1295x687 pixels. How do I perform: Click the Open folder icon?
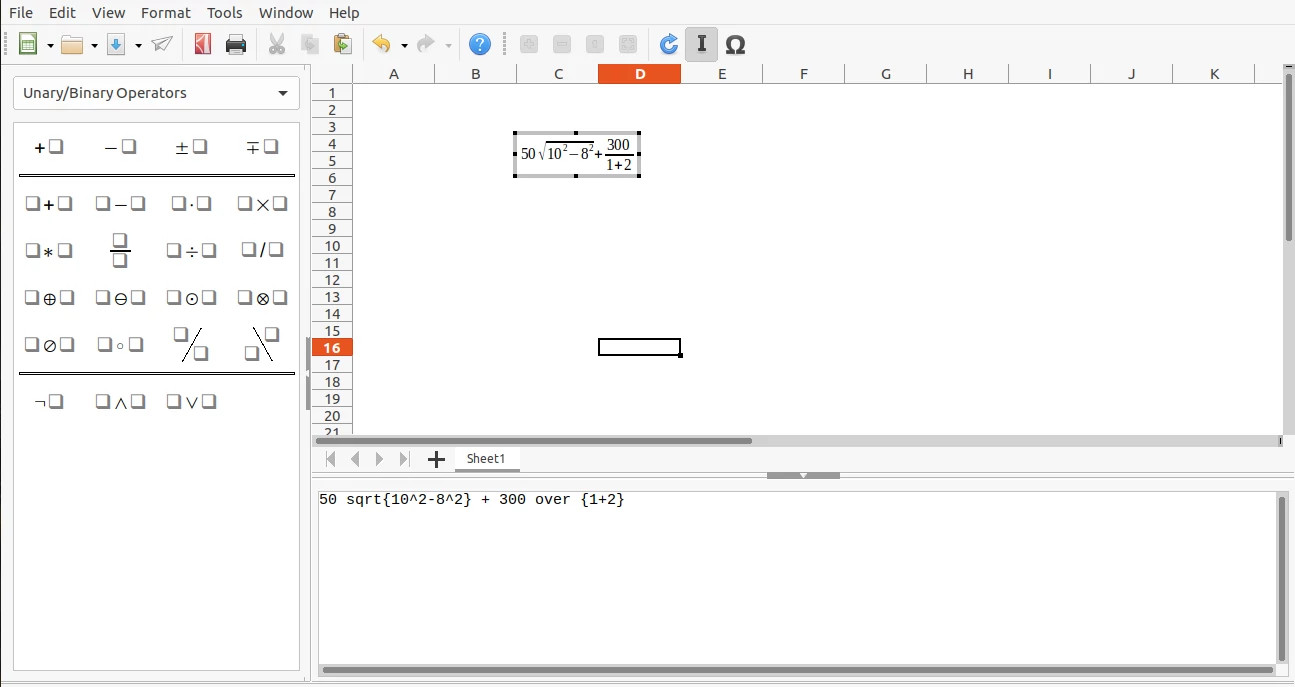point(72,44)
